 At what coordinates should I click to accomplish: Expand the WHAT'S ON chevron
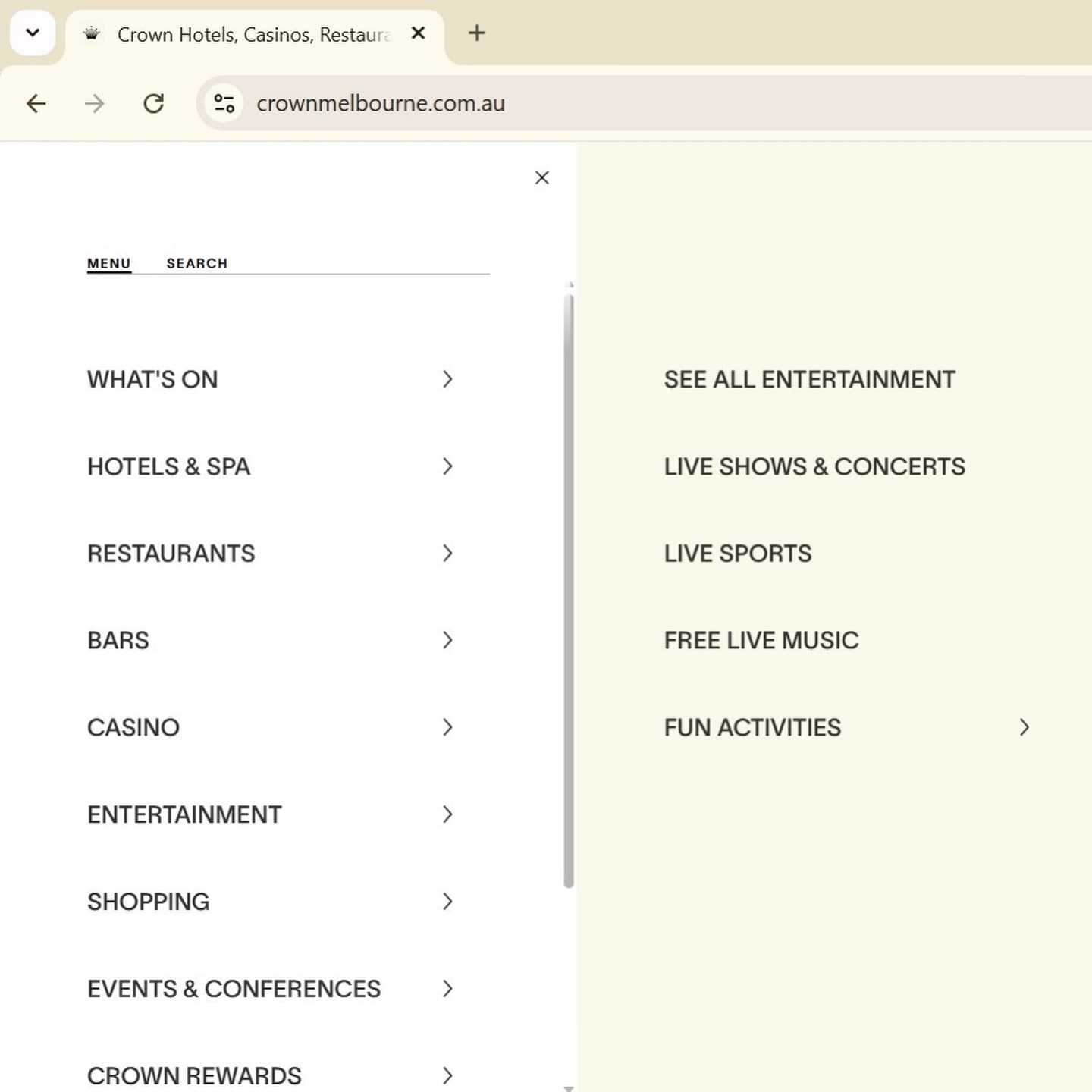(447, 379)
